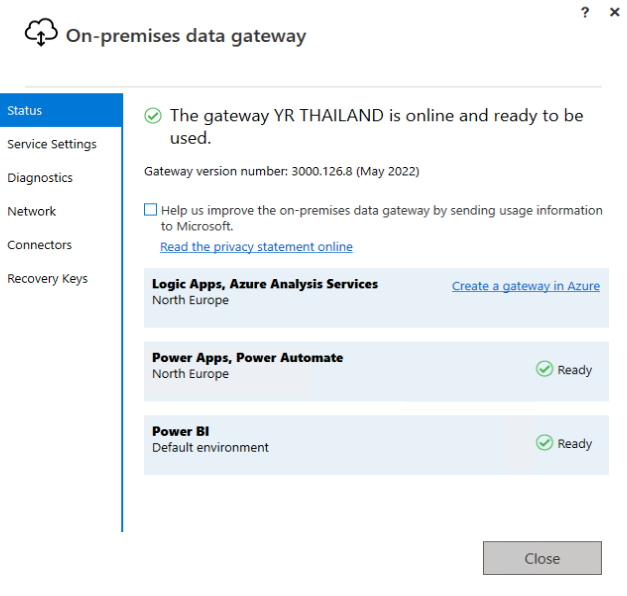Click the Power BI Ready checkmark icon
Image resolution: width=627 pixels, height=596 pixels.
tap(544, 443)
